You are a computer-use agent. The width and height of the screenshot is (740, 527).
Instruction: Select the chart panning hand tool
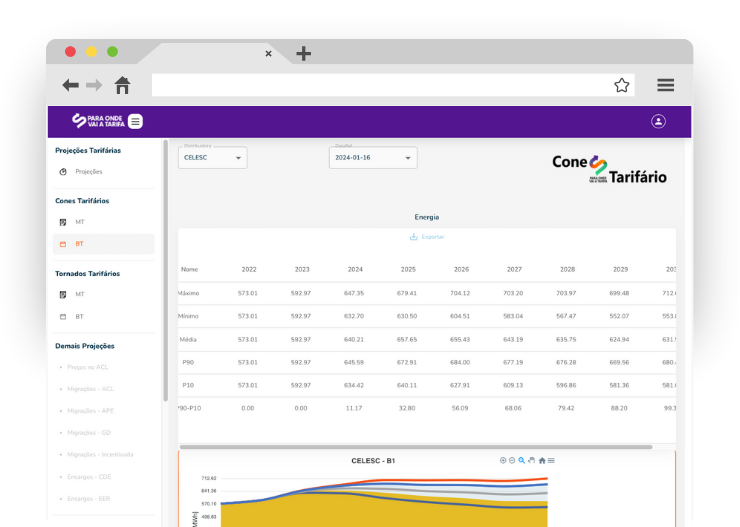[x=532, y=460]
